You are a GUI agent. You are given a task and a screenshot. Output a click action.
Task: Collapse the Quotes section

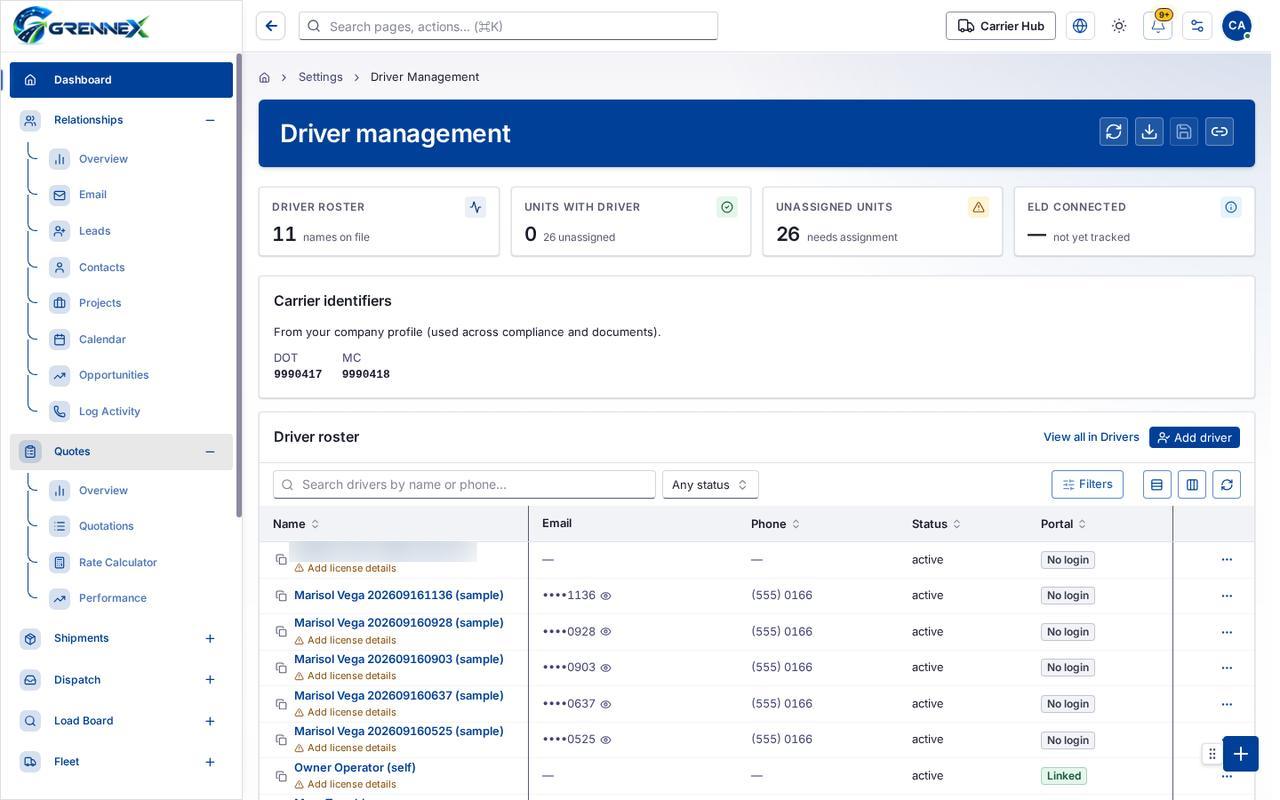tap(210, 452)
